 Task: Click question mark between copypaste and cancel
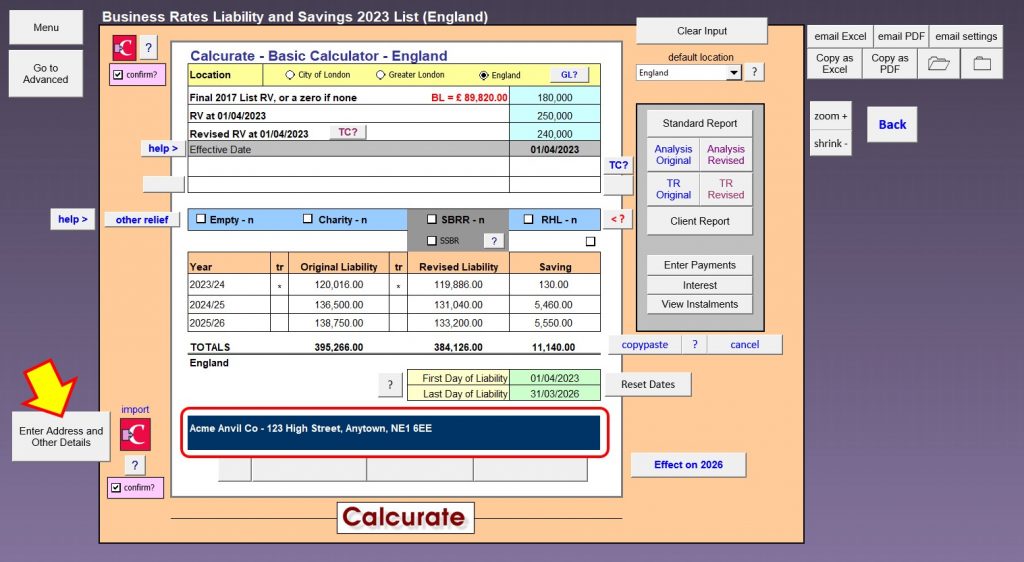pyautogui.click(x=693, y=344)
